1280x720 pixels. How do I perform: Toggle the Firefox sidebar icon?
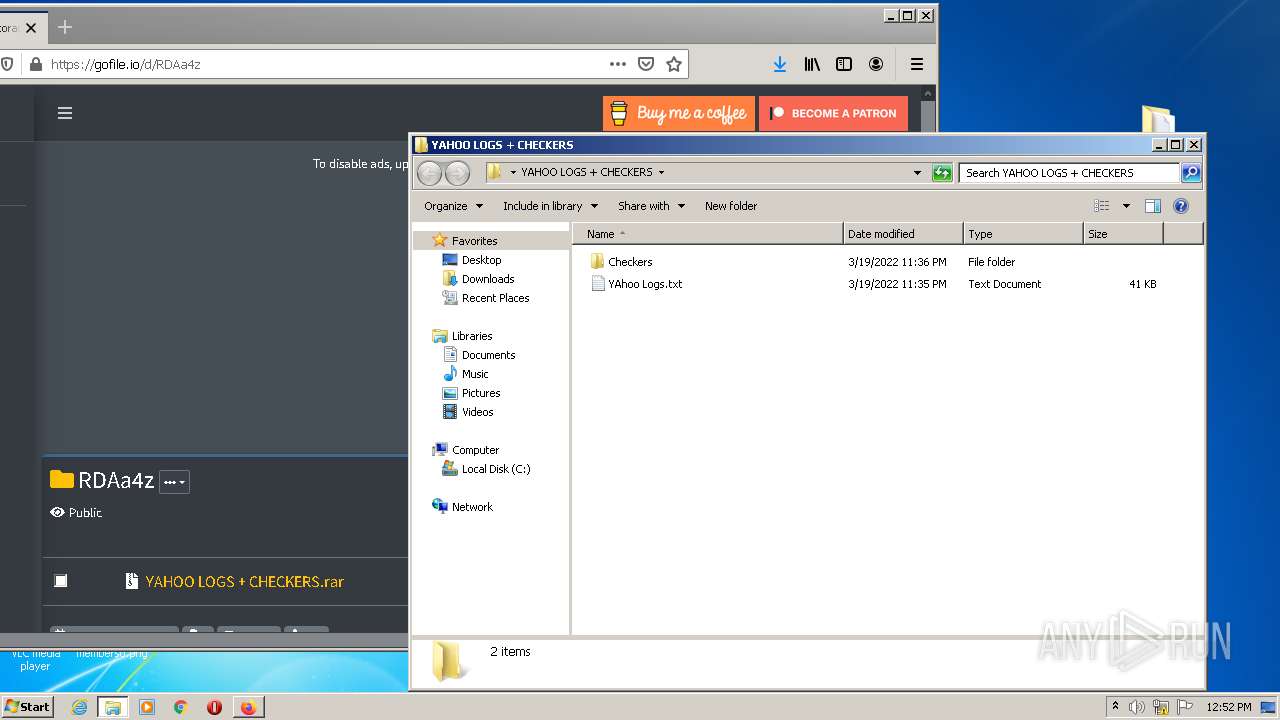click(844, 64)
